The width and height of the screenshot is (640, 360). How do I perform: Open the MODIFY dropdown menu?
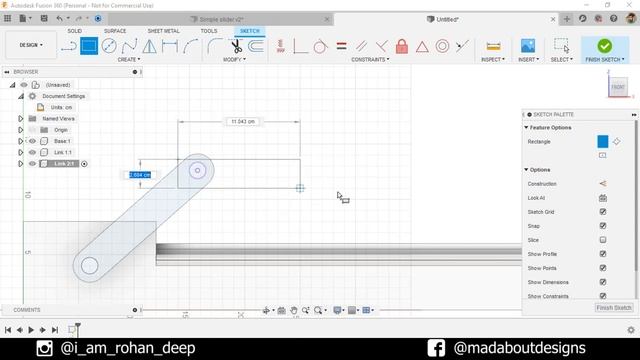(x=234, y=60)
